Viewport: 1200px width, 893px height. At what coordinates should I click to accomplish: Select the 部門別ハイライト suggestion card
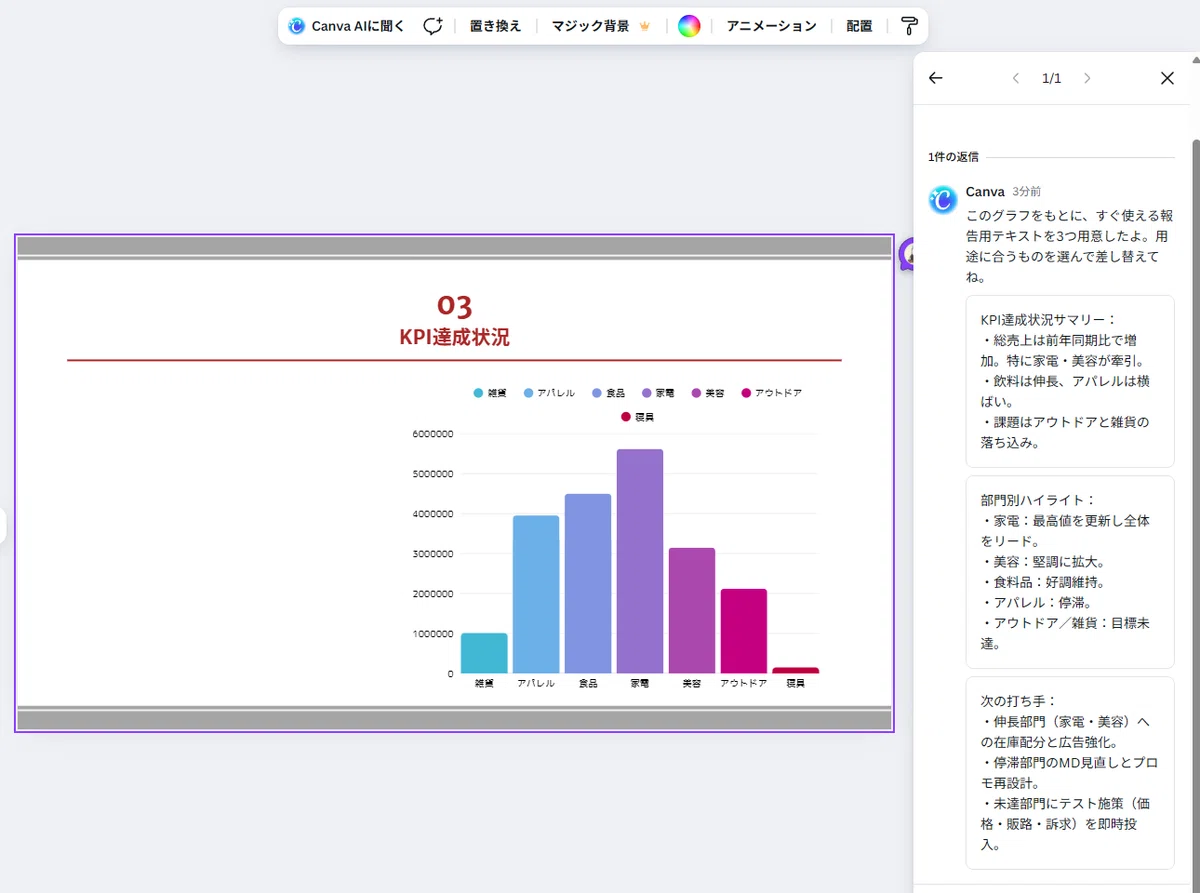[x=1070, y=572]
